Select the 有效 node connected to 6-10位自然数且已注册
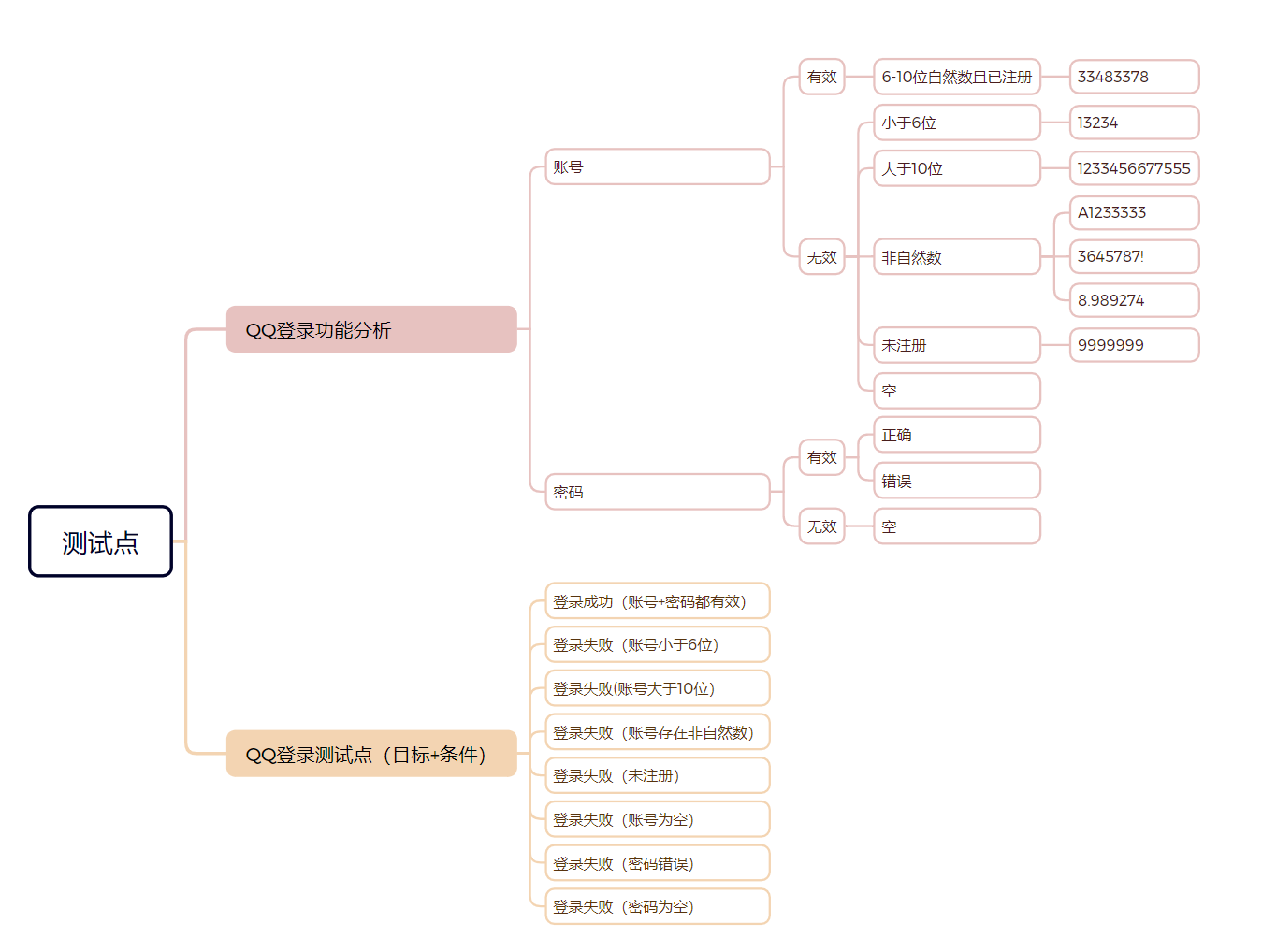This screenshot has width=1262, height=952. pyautogui.click(x=822, y=77)
